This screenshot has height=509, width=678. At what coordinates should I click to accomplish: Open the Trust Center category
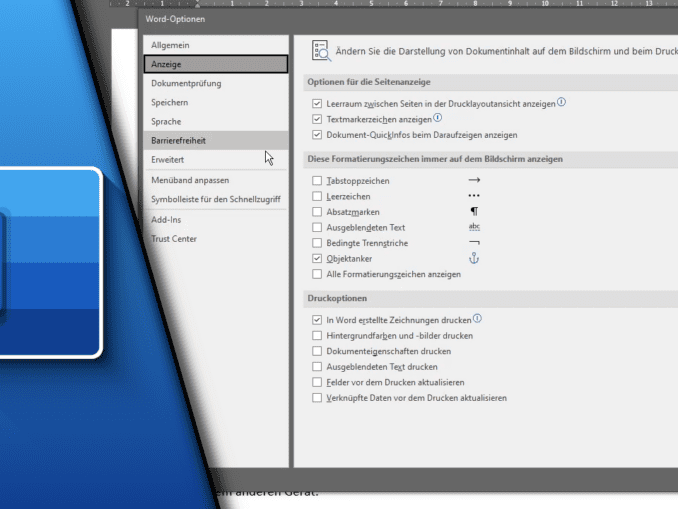215,238
